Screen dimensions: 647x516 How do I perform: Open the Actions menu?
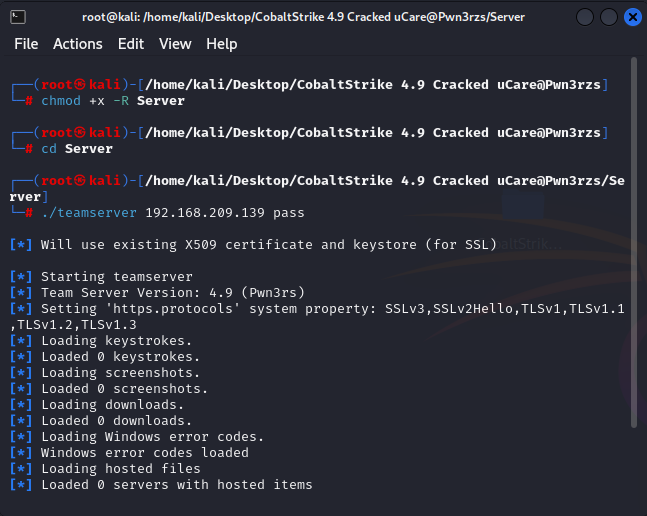pyautogui.click(x=78, y=44)
